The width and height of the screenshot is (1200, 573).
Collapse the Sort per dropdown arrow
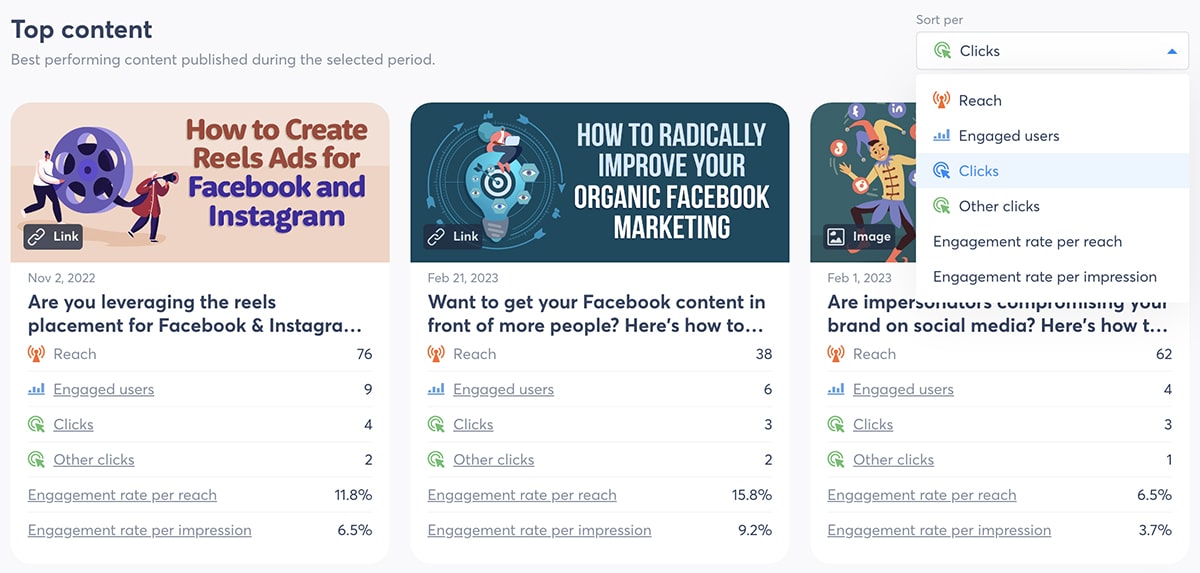1171,51
